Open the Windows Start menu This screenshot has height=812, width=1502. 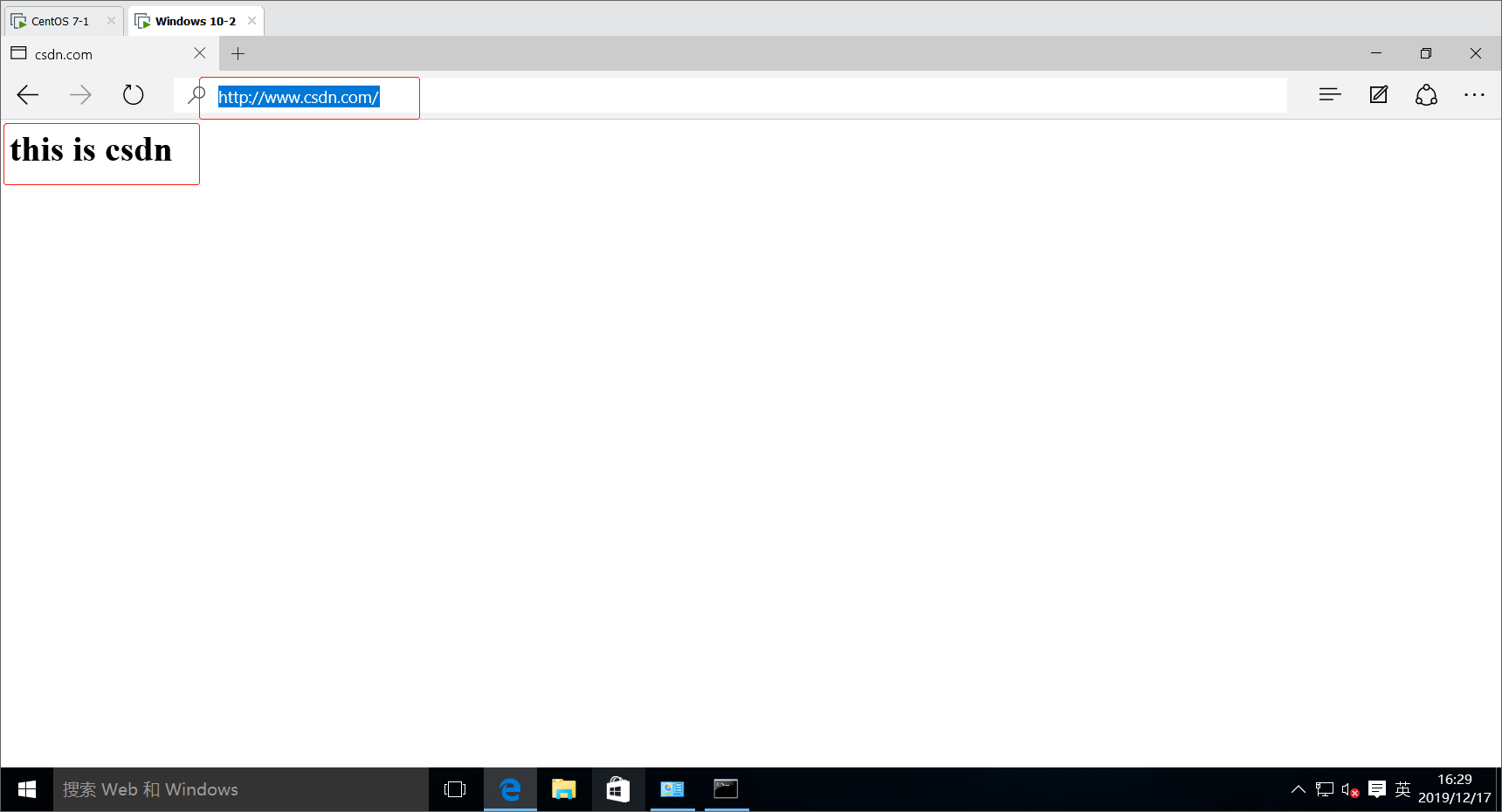(27, 789)
